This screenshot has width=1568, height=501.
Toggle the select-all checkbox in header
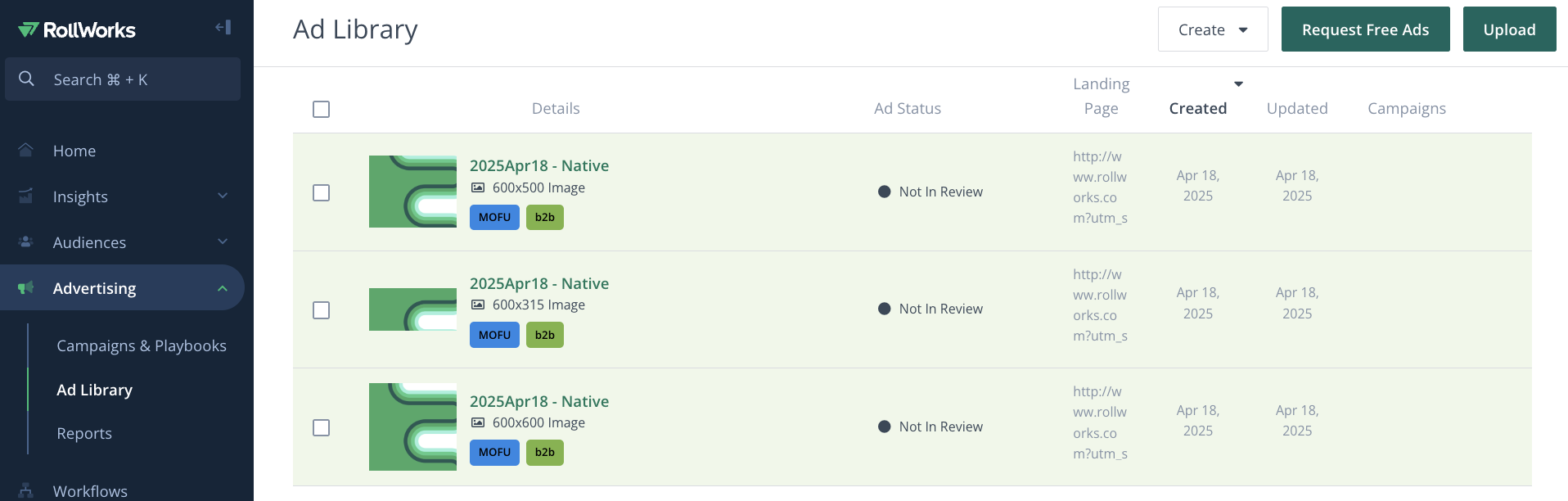point(321,109)
